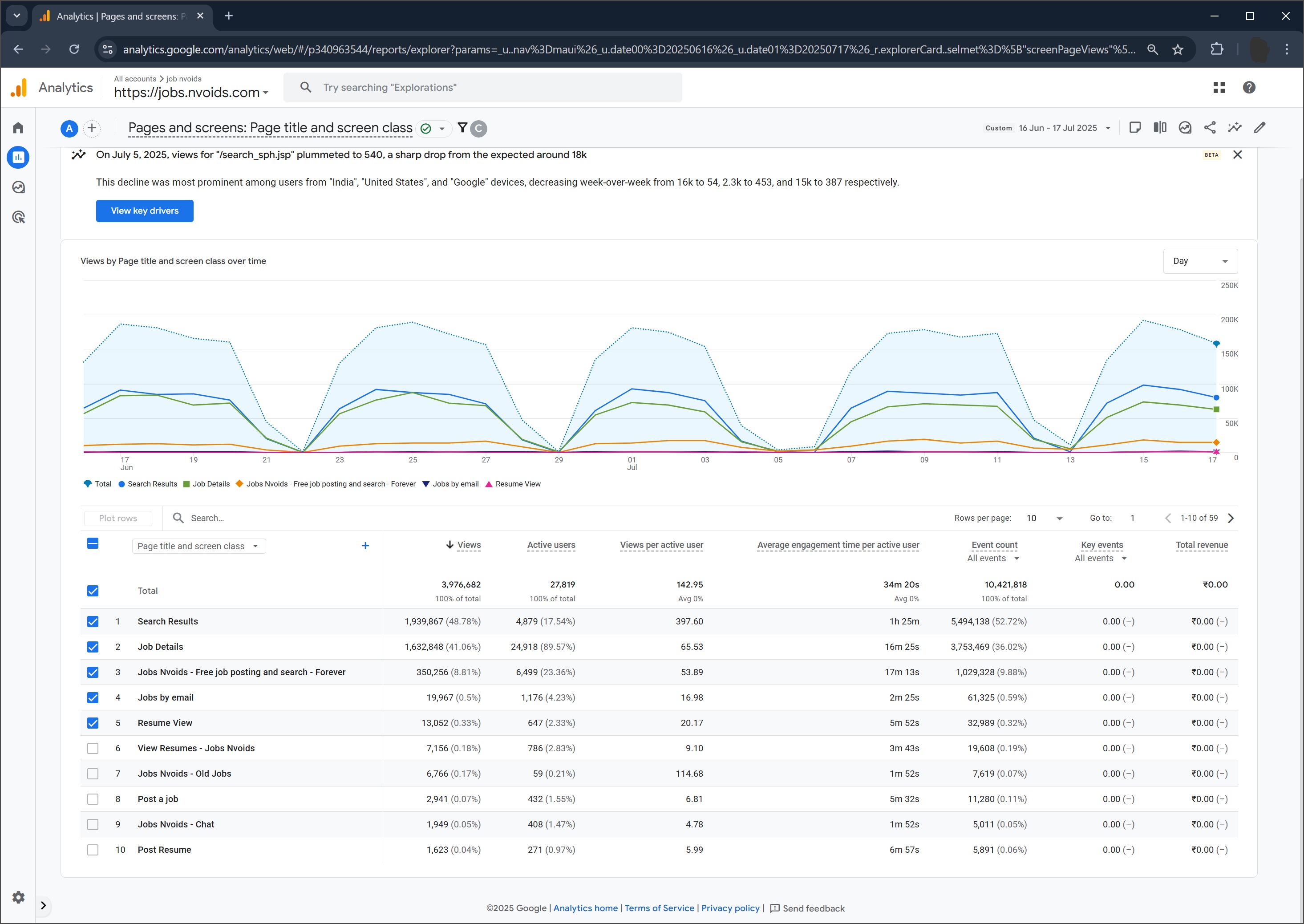Click the Insights sparkline icon in toolbar
The height and width of the screenshot is (924, 1304).
[x=1235, y=127]
